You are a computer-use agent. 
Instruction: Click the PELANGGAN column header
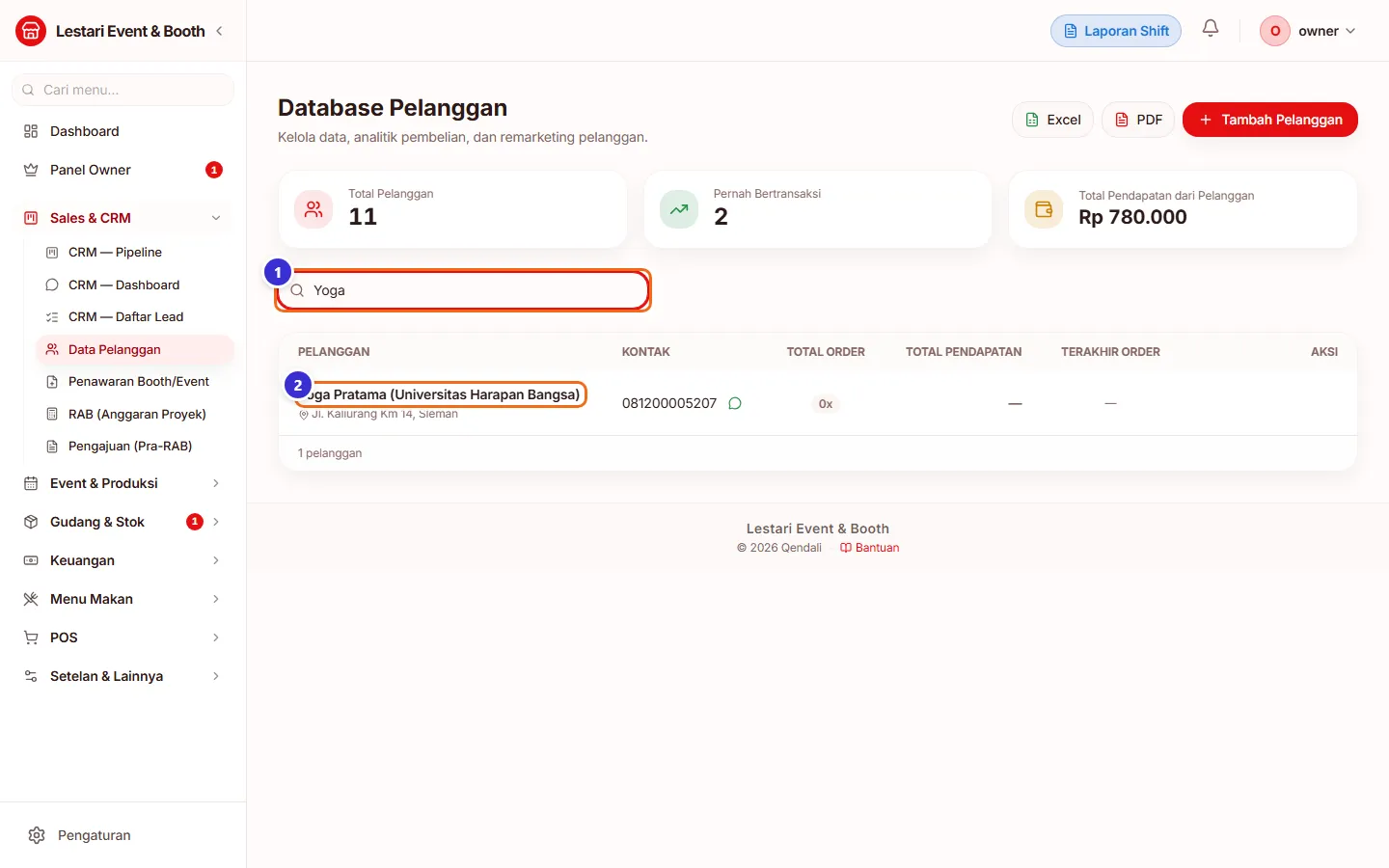[334, 352]
